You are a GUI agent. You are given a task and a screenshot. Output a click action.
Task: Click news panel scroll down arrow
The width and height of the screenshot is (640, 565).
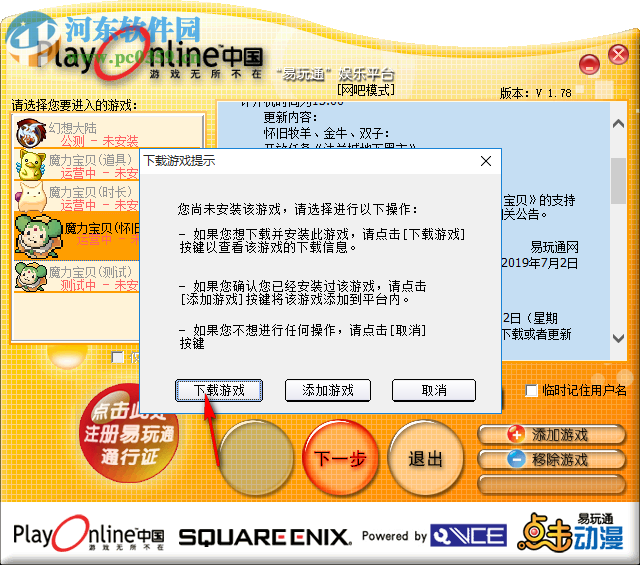pyautogui.click(x=618, y=338)
